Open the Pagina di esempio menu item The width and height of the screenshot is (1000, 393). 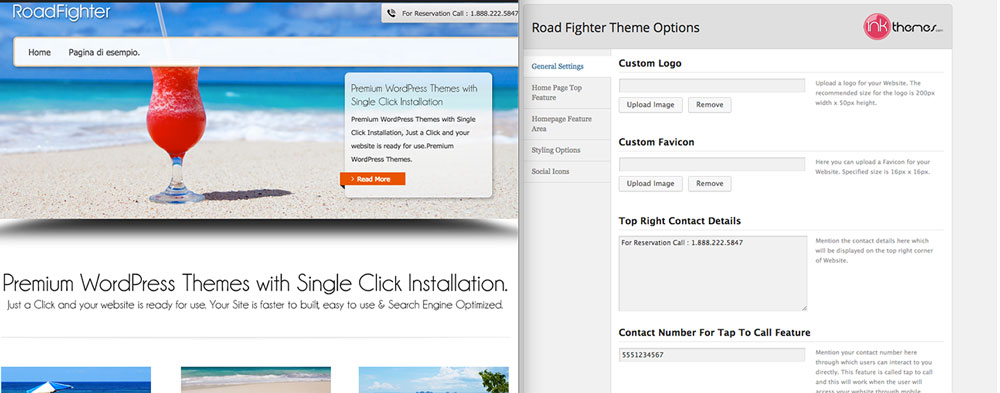104,52
